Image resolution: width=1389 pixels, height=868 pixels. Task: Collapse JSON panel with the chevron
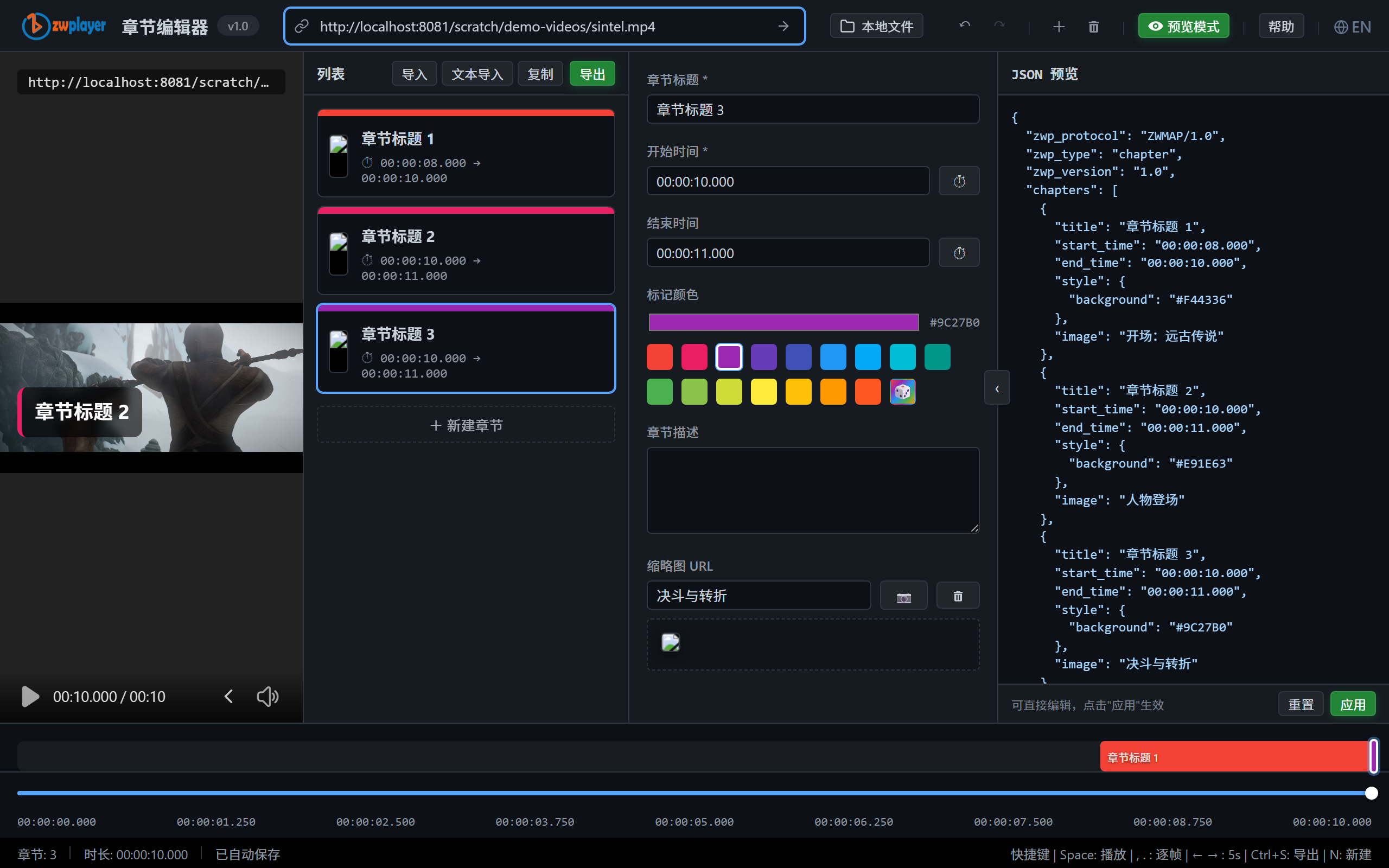click(x=997, y=388)
